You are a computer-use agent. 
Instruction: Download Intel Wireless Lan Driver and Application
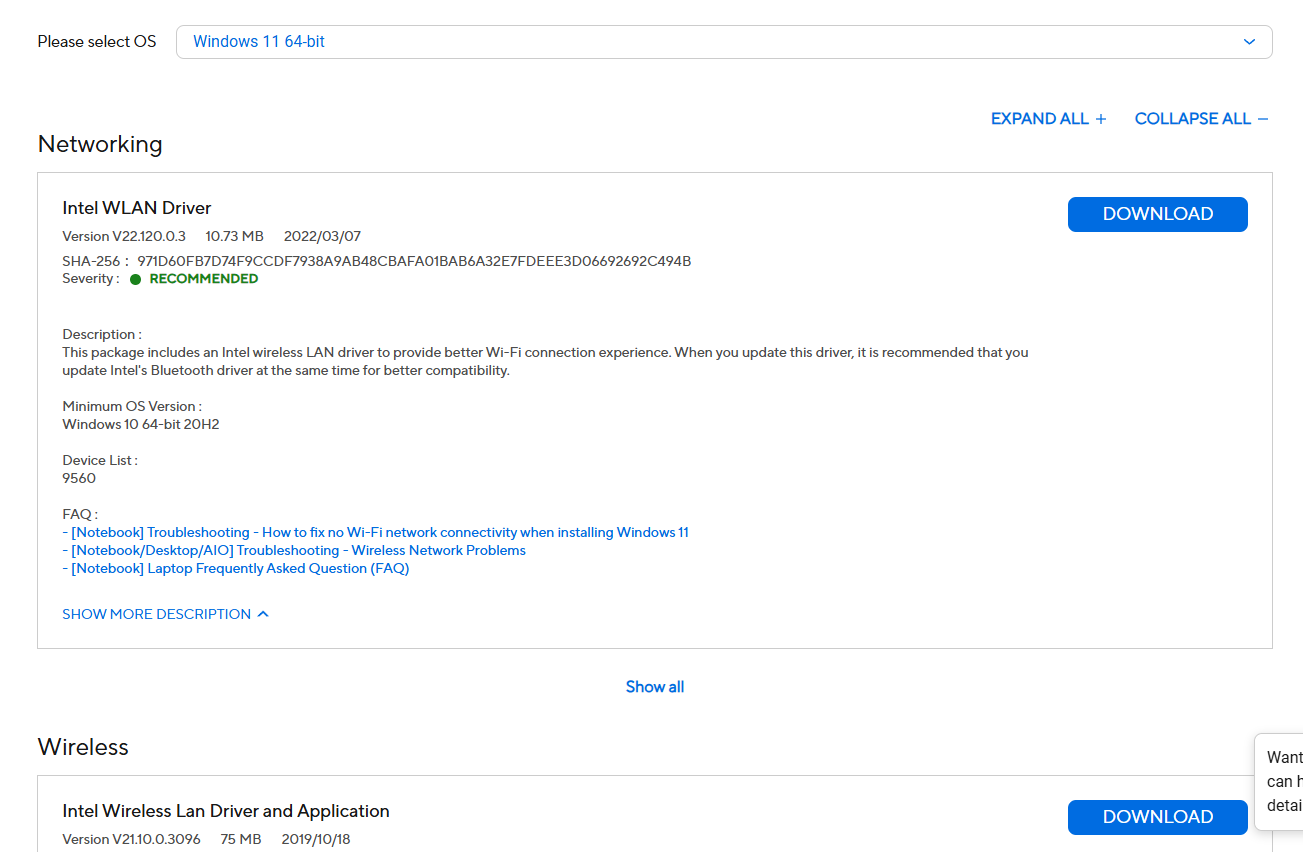[x=1158, y=817]
